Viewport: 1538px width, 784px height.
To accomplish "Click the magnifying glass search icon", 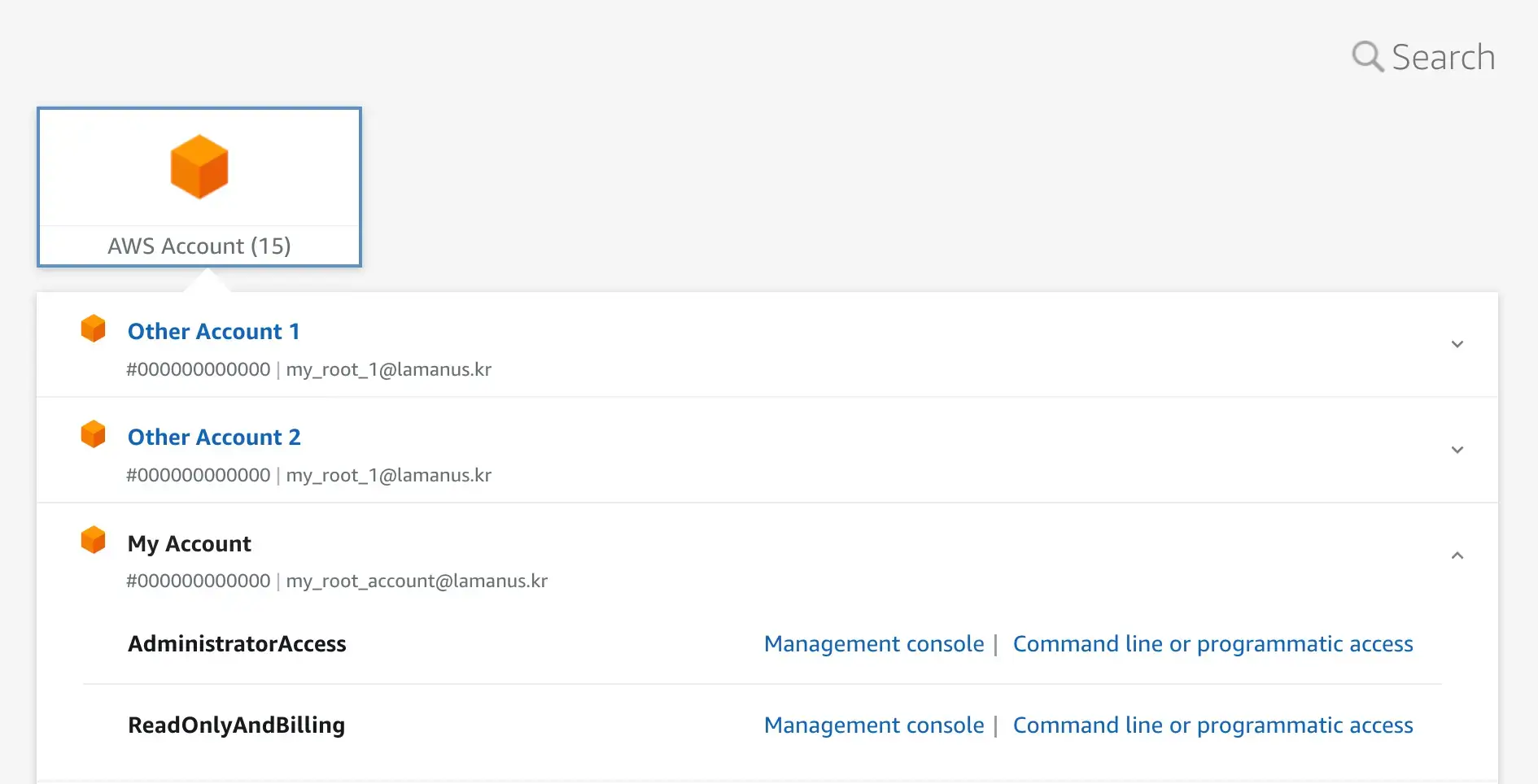I will point(1367,57).
